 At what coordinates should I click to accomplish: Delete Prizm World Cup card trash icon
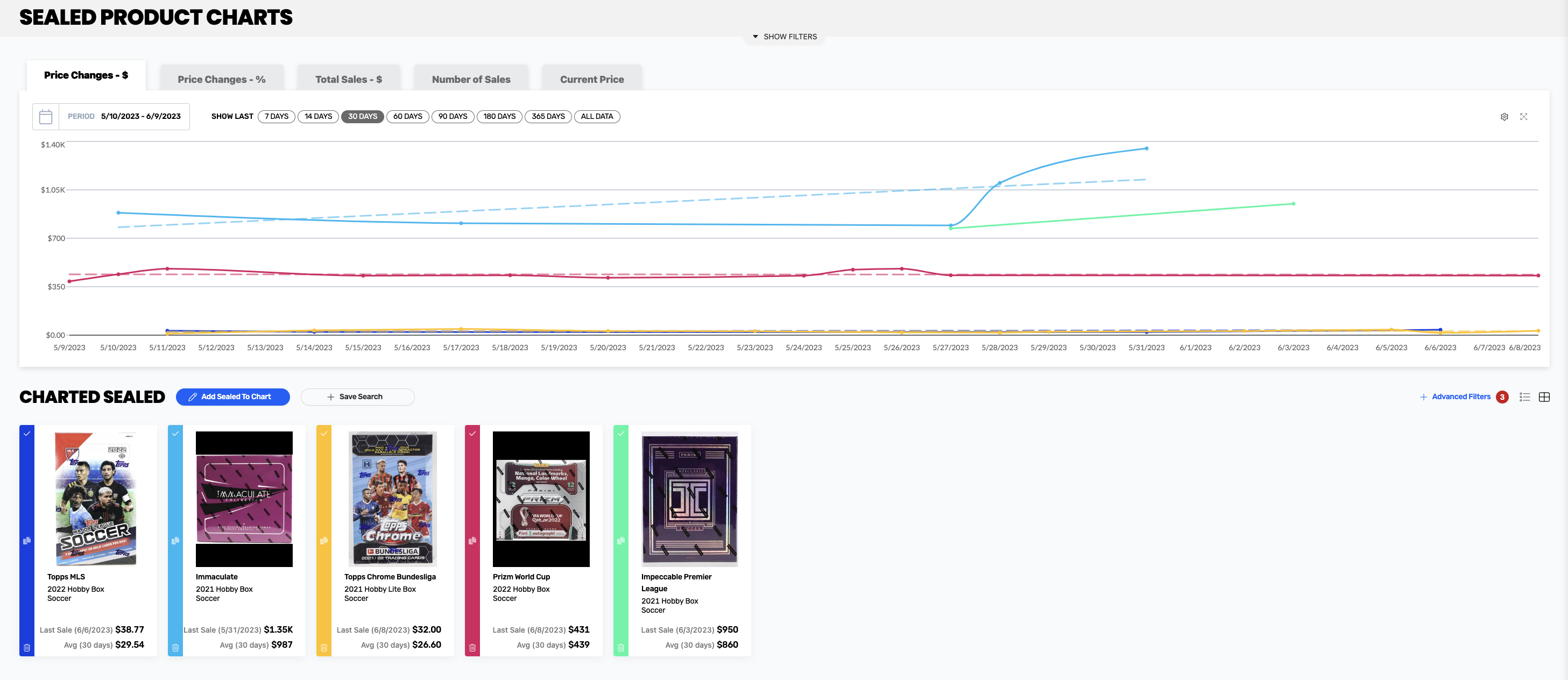(472, 648)
